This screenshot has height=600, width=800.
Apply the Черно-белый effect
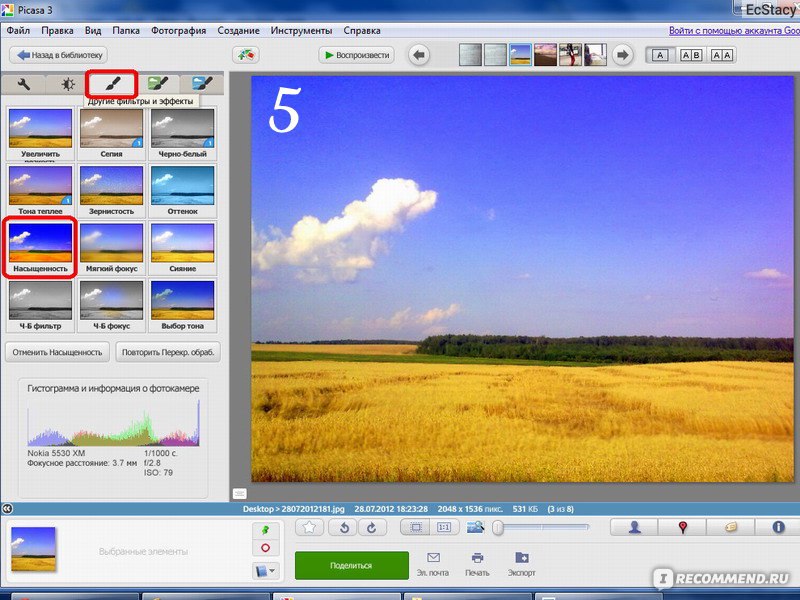click(x=182, y=134)
